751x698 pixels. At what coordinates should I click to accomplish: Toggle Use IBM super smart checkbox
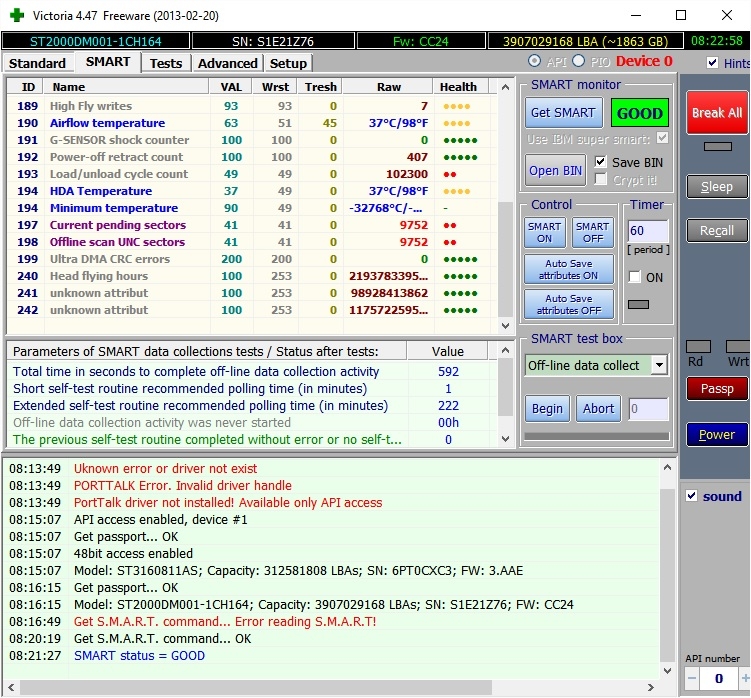click(662, 138)
